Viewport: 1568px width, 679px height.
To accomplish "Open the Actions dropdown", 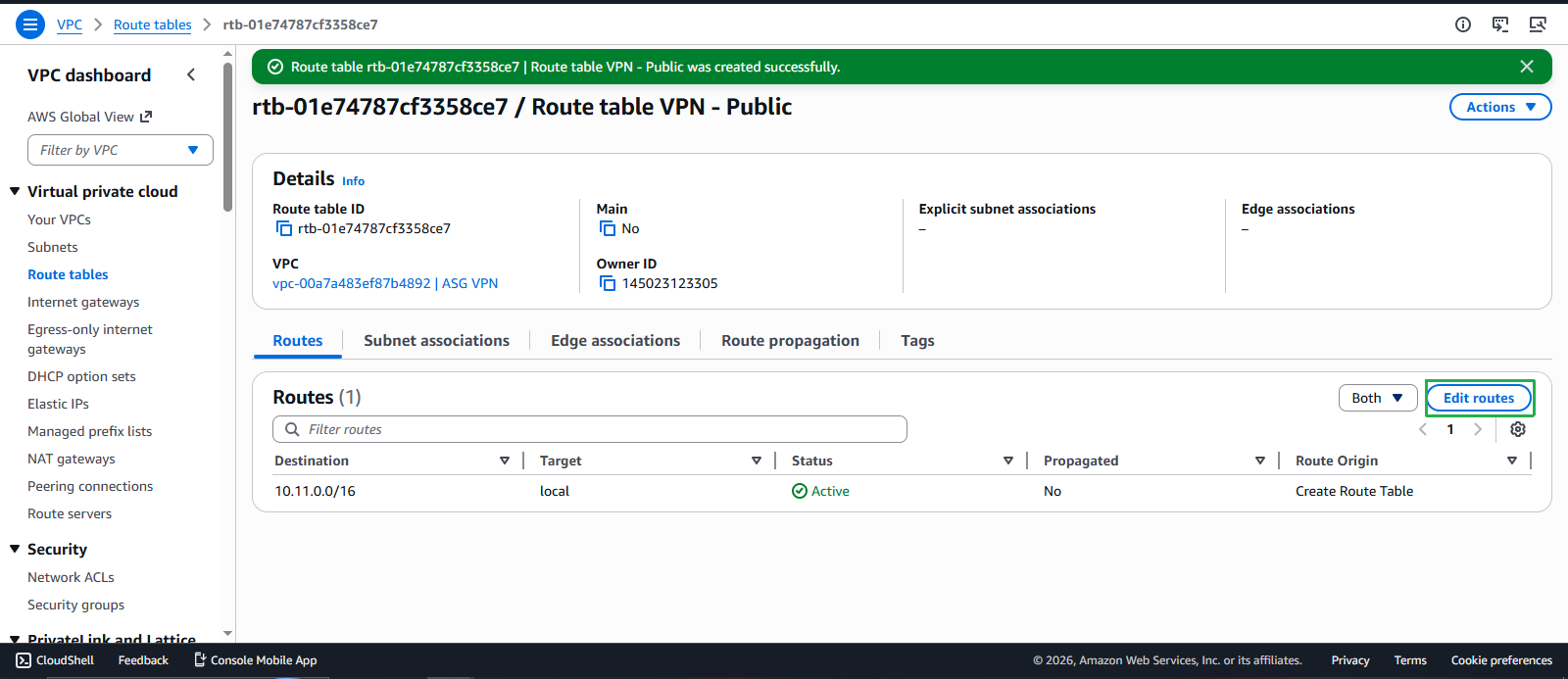I will [x=1500, y=107].
